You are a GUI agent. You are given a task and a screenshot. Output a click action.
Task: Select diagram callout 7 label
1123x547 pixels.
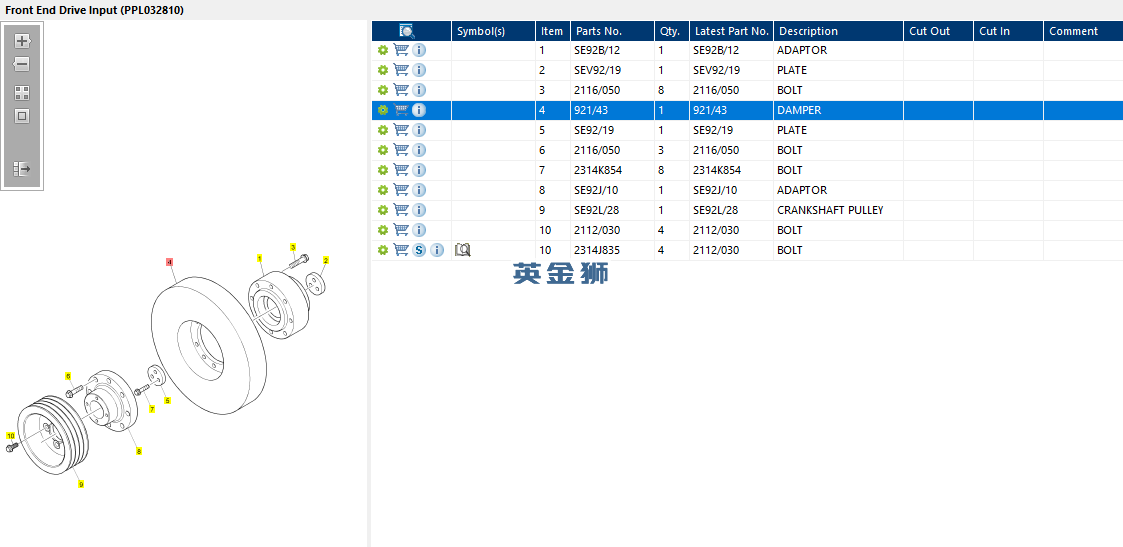[152, 410]
